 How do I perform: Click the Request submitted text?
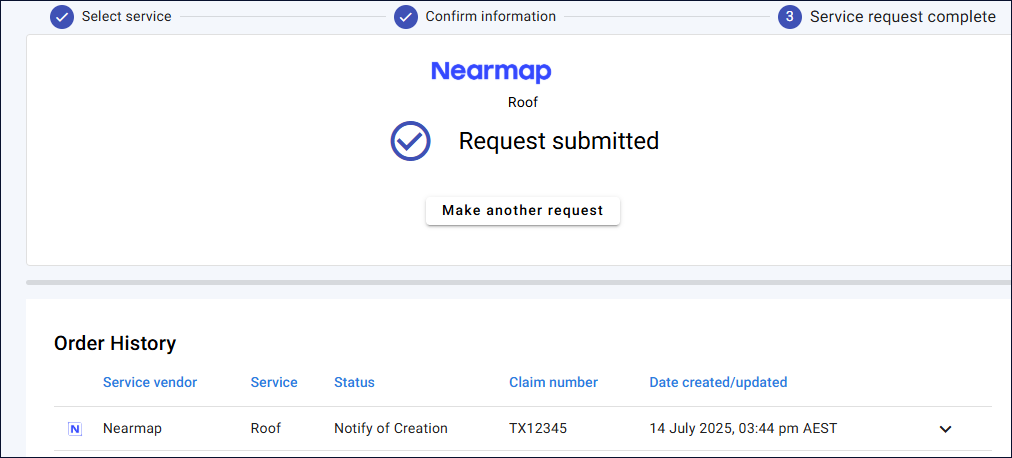tap(559, 141)
